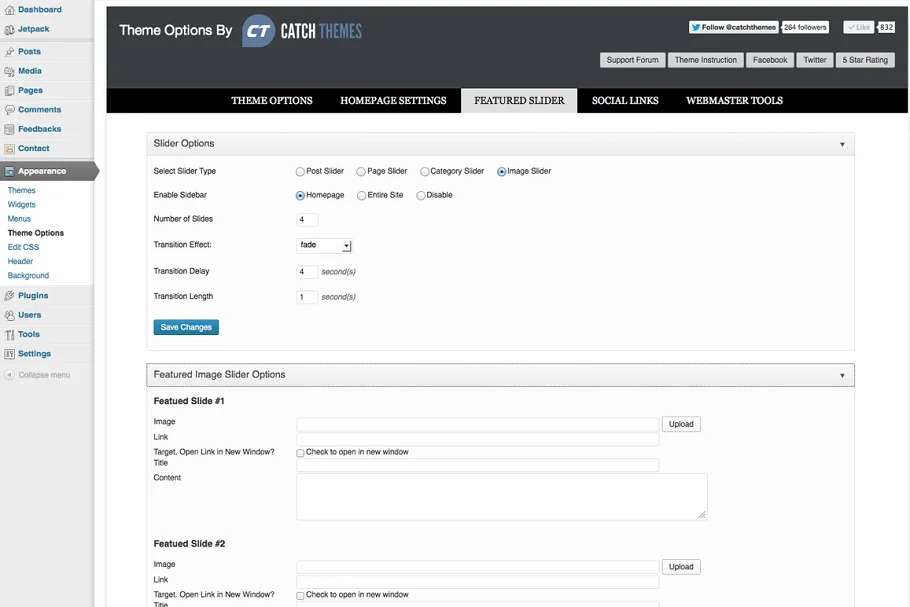Choose Entire Site for Enable Sidebar
910x607 pixels.
click(x=361, y=195)
